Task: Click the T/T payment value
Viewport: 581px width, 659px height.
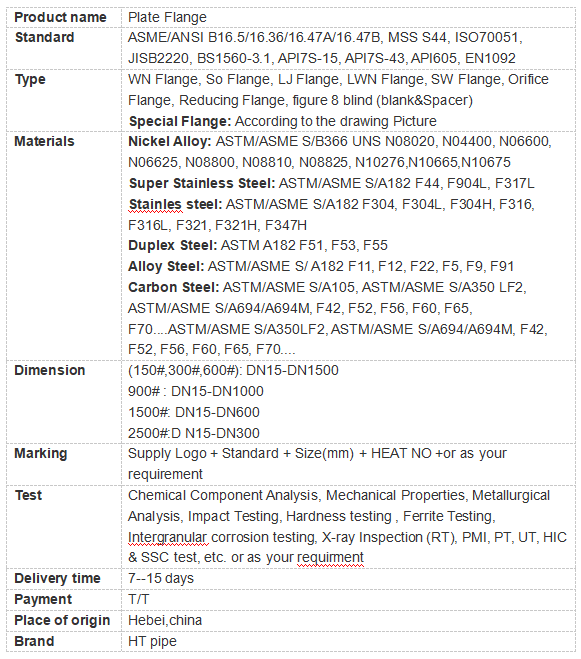Action: tap(138, 599)
